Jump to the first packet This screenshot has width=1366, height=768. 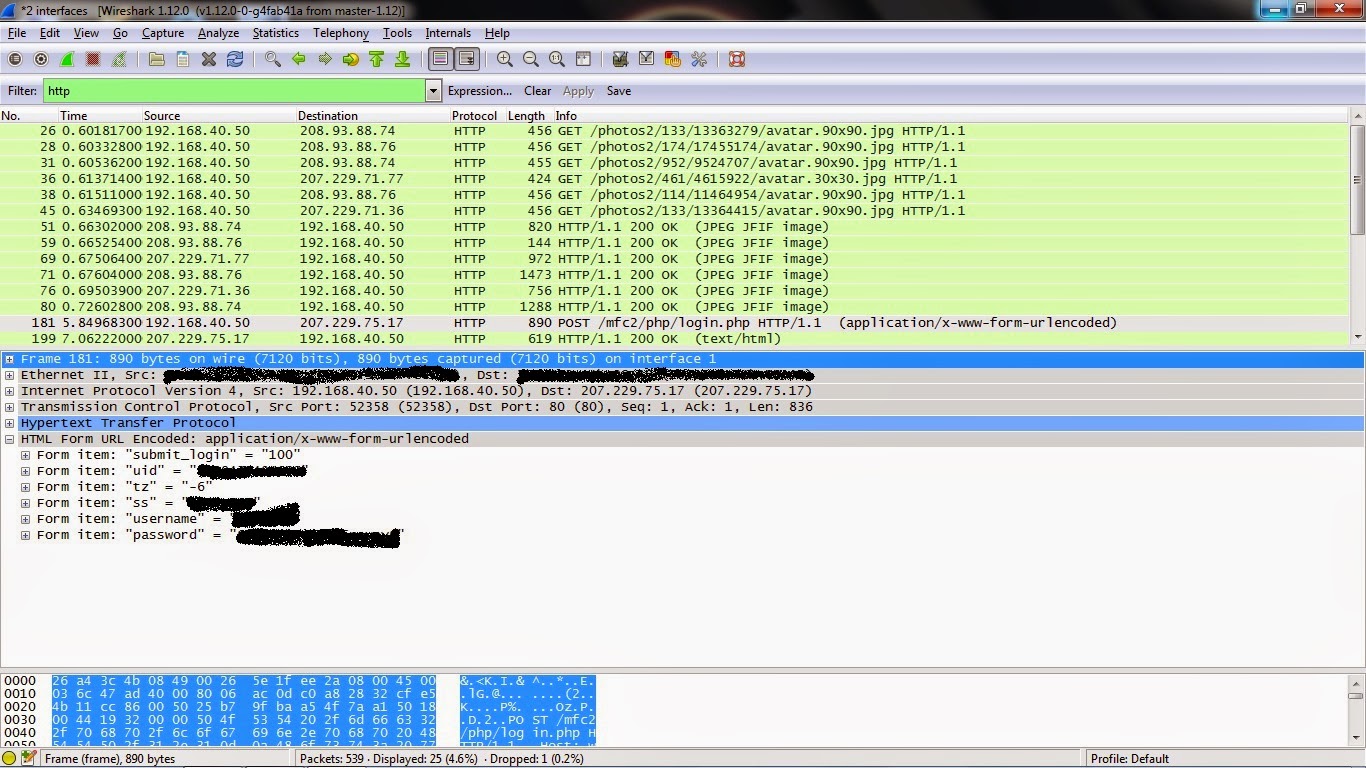point(377,60)
